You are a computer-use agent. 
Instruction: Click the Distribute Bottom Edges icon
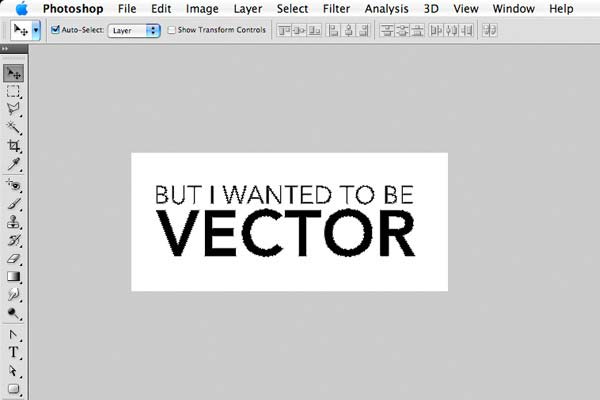tap(417, 30)
